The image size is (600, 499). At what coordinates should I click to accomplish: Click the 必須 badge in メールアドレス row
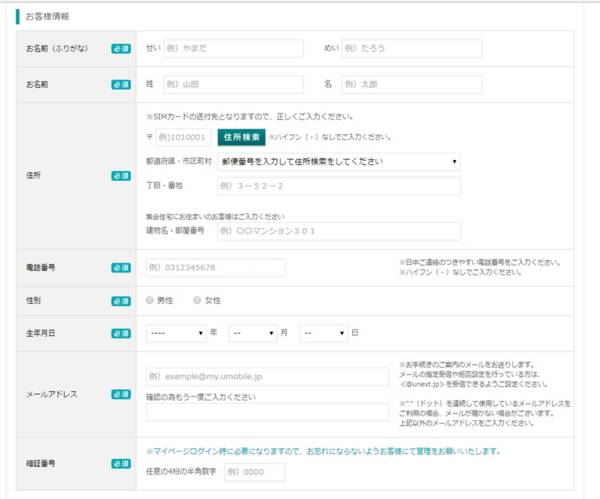click(x=121, y=395)
